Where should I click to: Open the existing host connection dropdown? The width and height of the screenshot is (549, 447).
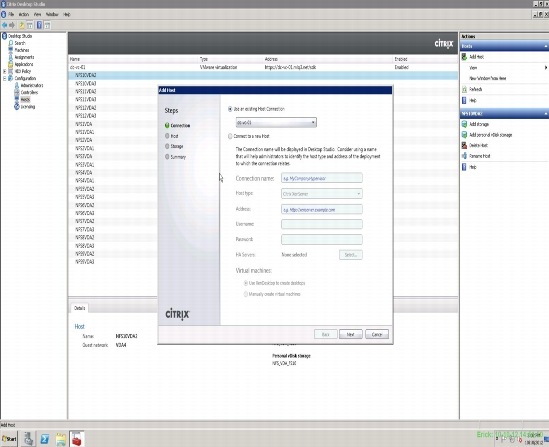276,123
